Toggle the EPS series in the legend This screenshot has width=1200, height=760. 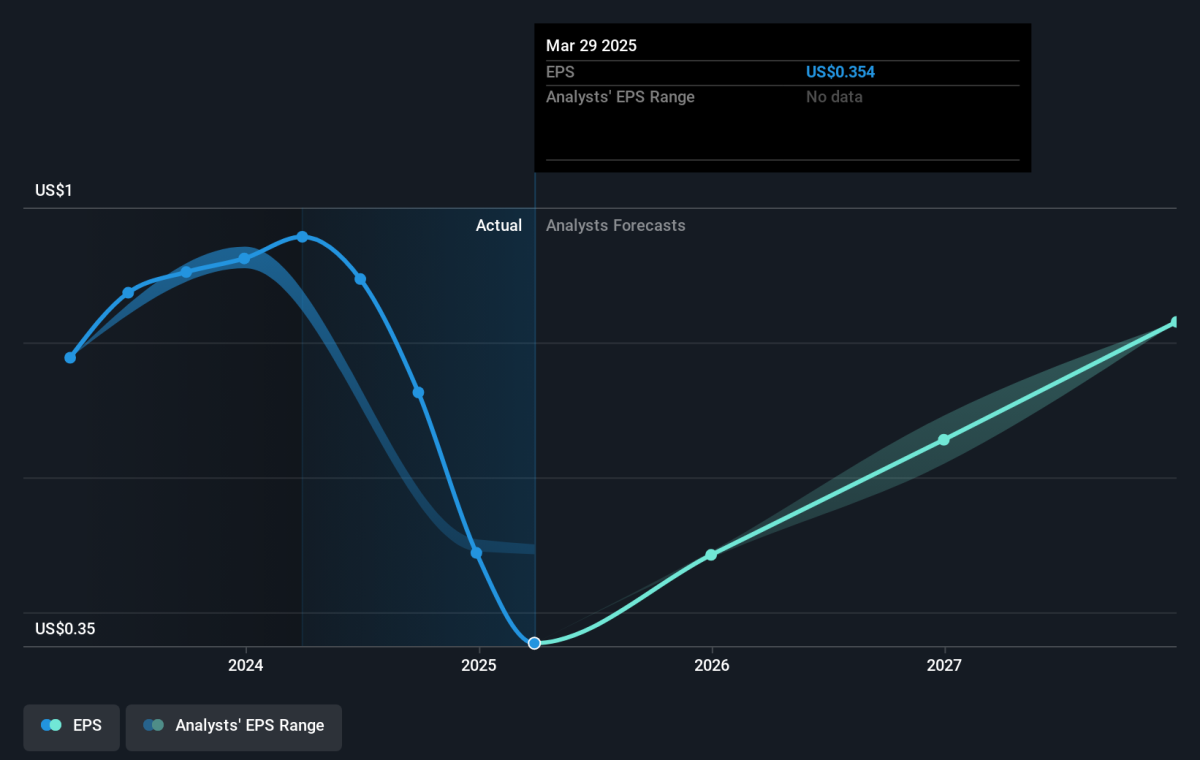coord(71,726)
